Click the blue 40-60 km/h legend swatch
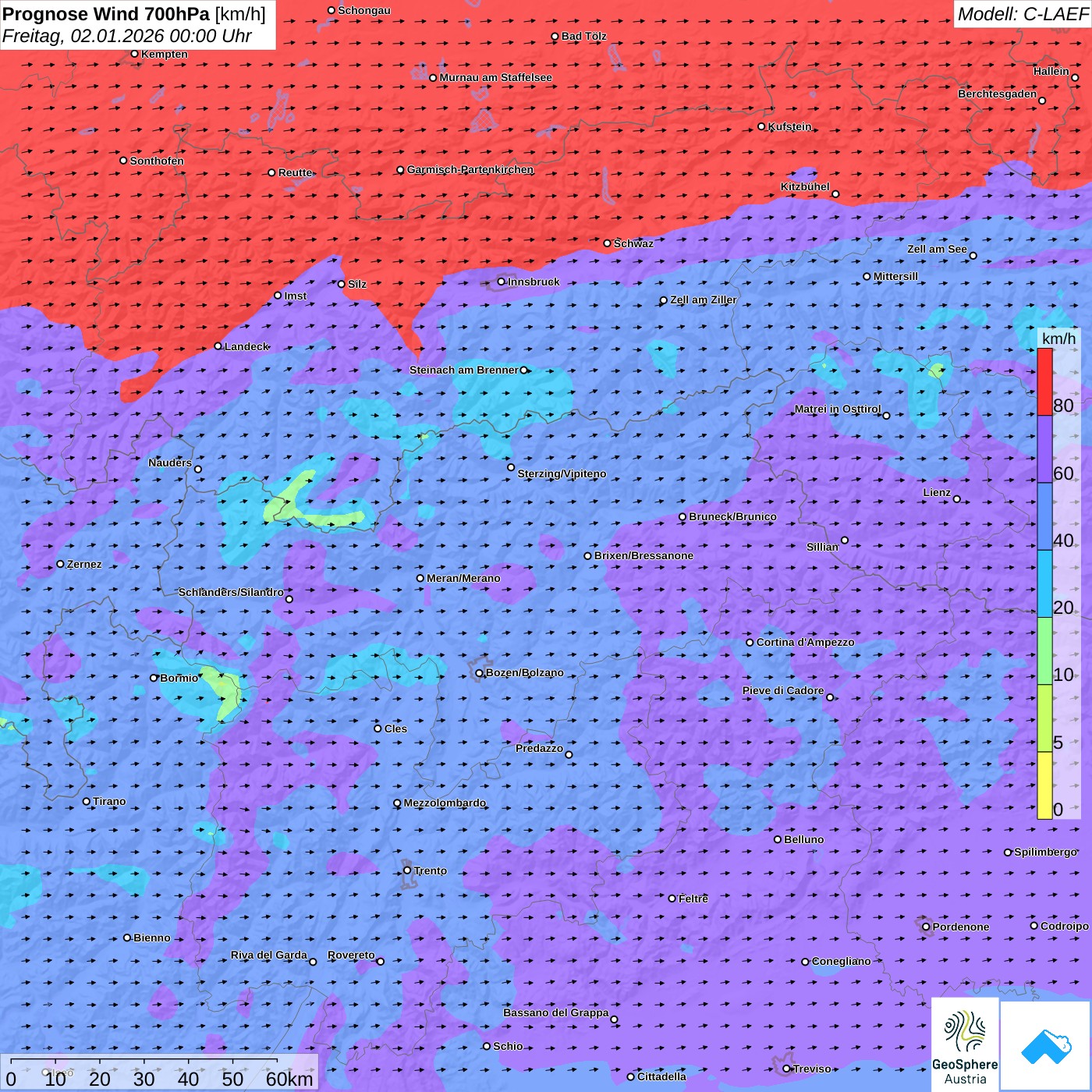 tap(1044, 516)
